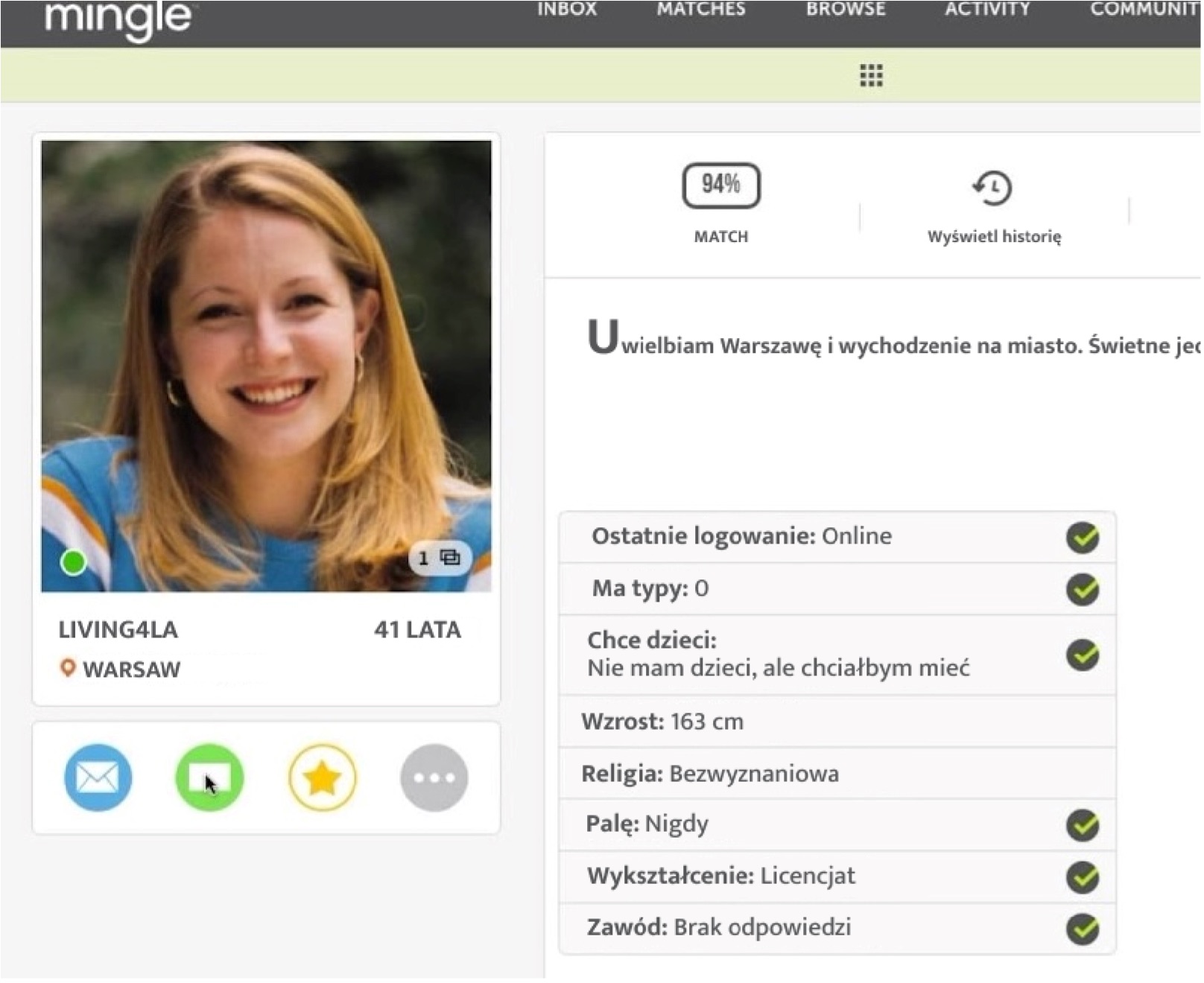Toggle the checkmark beside Ostatnie logowanie
The width and height of the screenshot is (1204, 983).
pyautogui.click(x=1083, y=536)
